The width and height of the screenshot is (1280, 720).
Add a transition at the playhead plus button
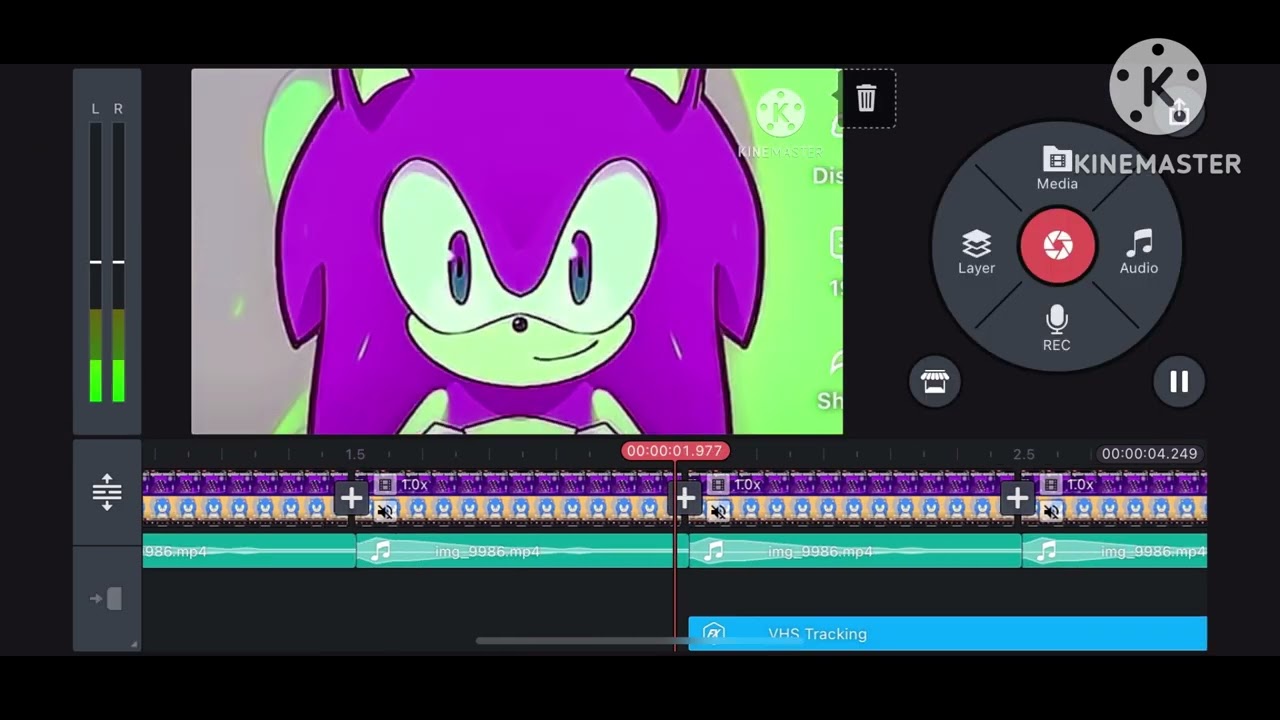(x=685, y=497)
